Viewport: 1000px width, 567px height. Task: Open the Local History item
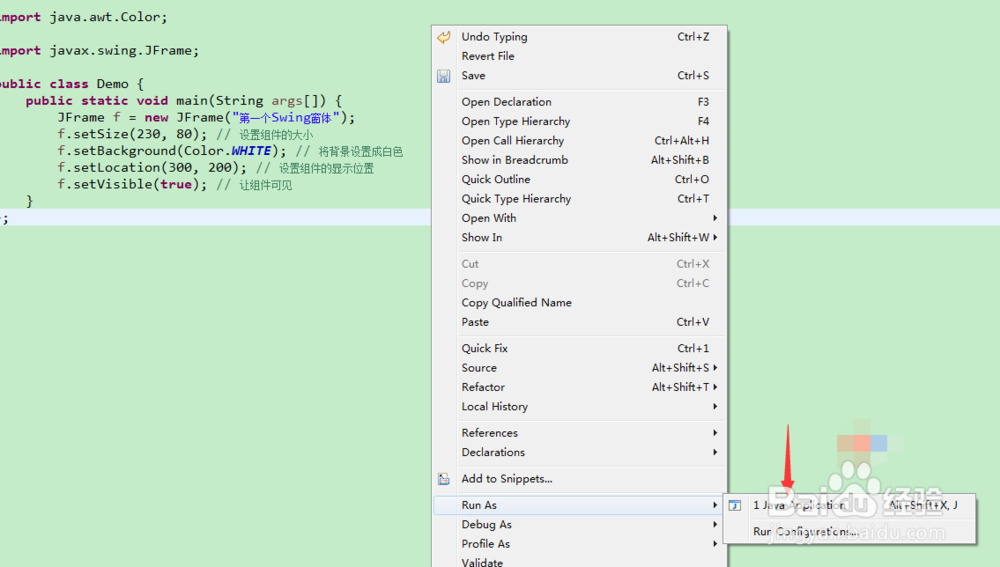point(580,406)
